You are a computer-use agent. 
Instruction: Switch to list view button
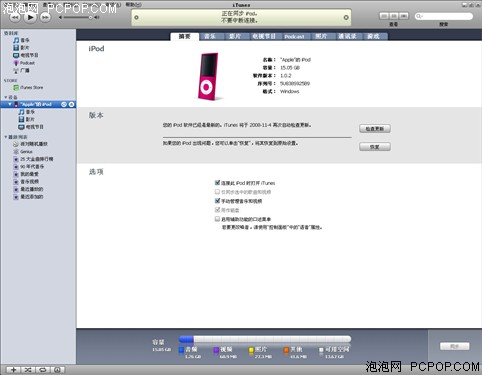click(x=384, y=16)
